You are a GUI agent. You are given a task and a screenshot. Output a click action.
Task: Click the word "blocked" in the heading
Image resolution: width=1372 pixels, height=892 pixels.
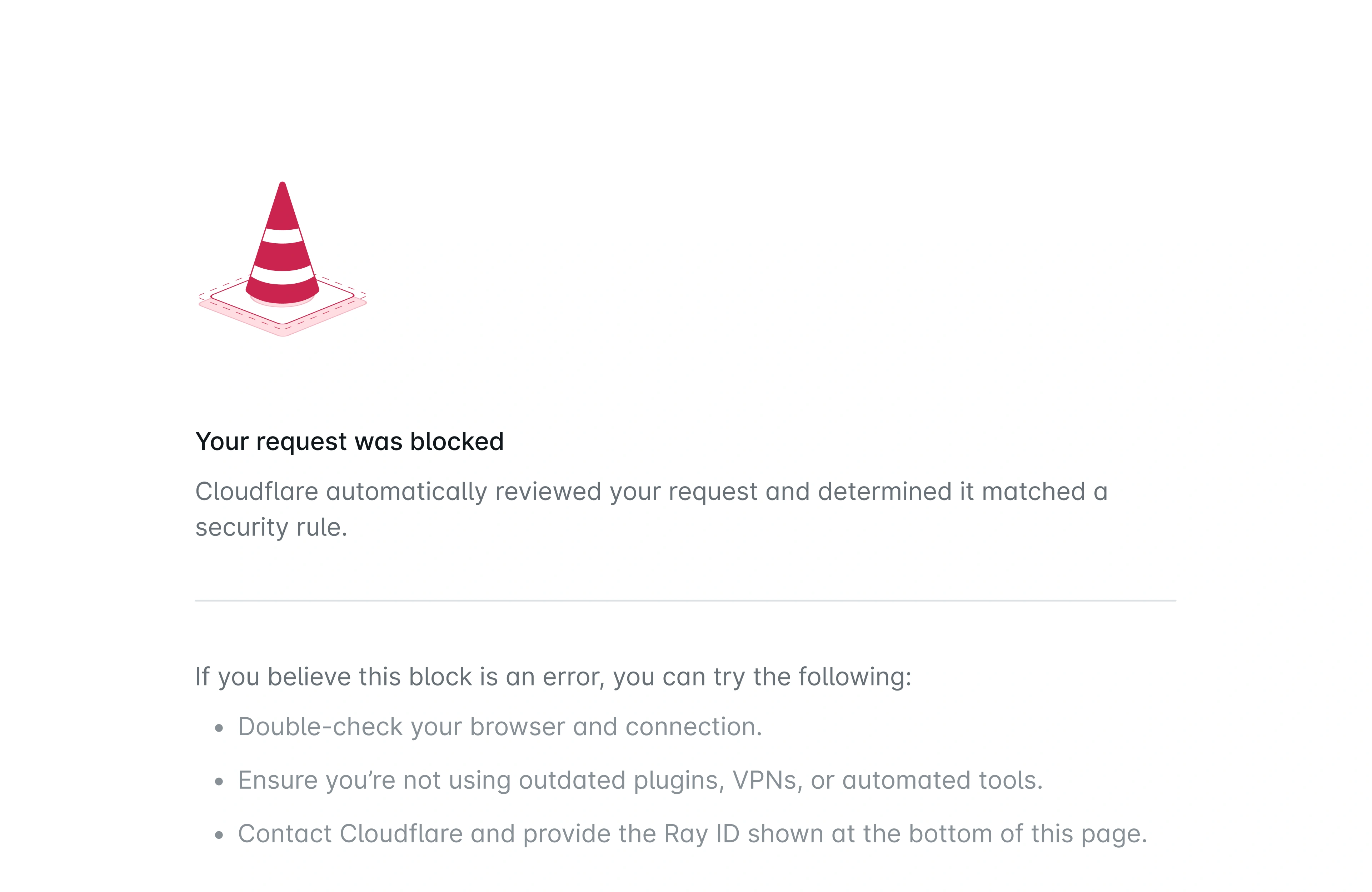[456, 442]
